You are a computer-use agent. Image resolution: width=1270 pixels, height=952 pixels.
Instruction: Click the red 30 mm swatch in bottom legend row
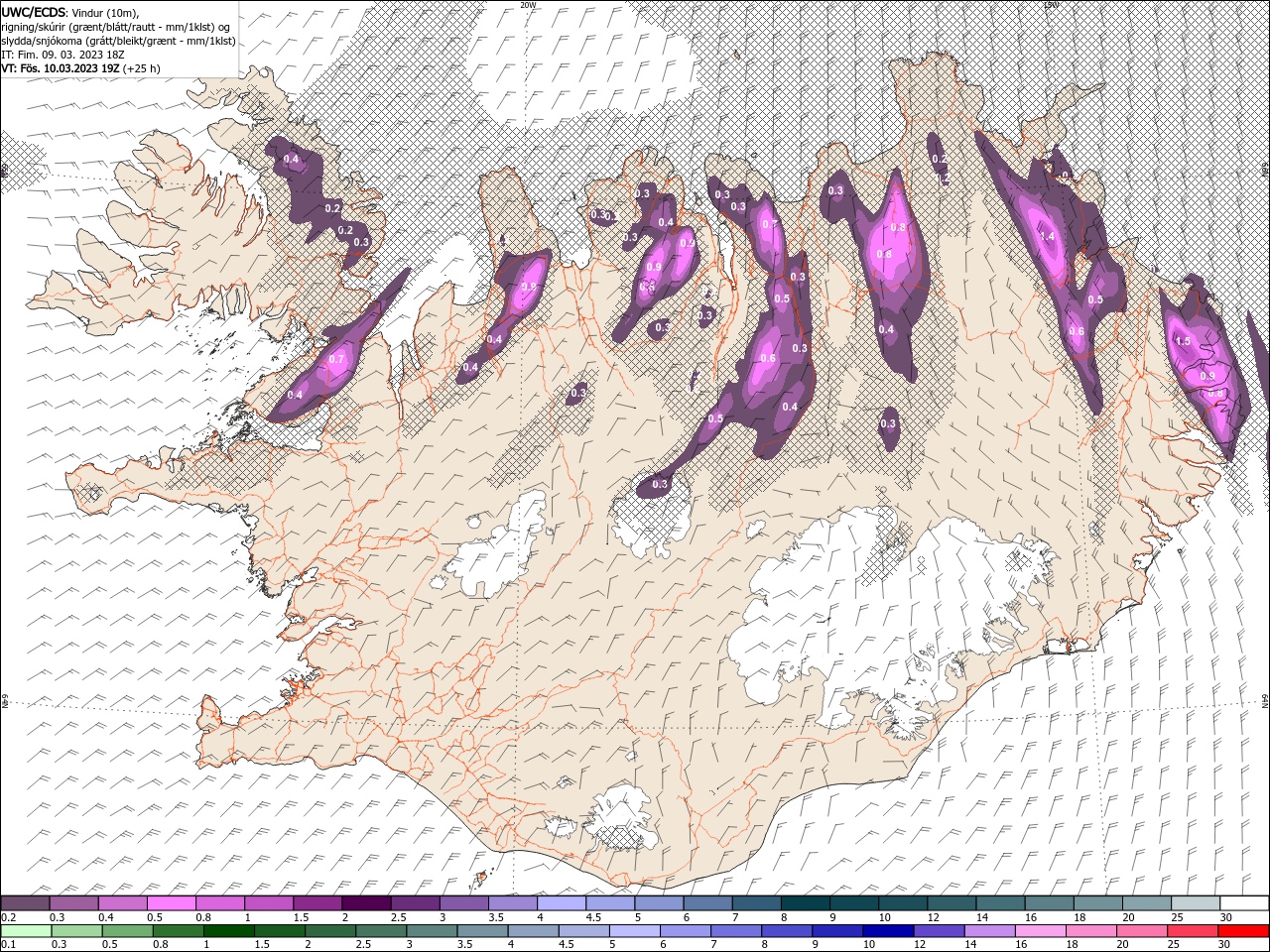1244,930
